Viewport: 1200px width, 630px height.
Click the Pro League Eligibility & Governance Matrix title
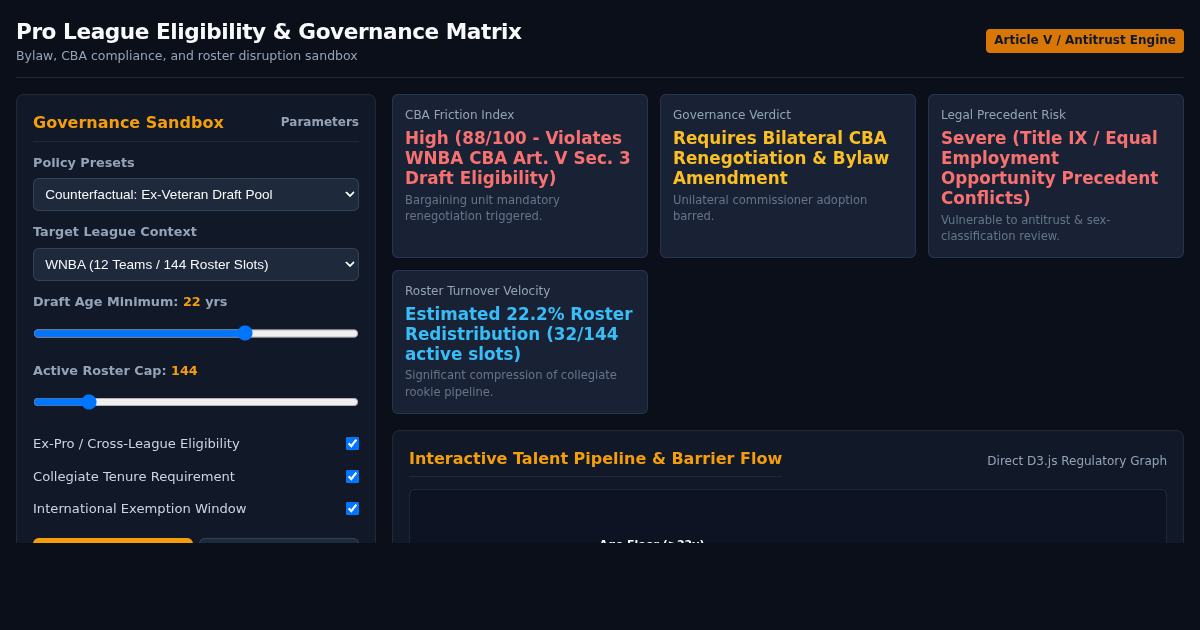click(269, 32)
